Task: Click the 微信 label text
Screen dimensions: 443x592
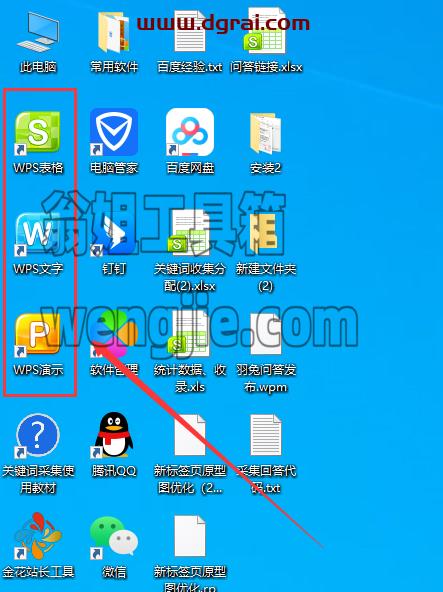Action: pos(114,572)
